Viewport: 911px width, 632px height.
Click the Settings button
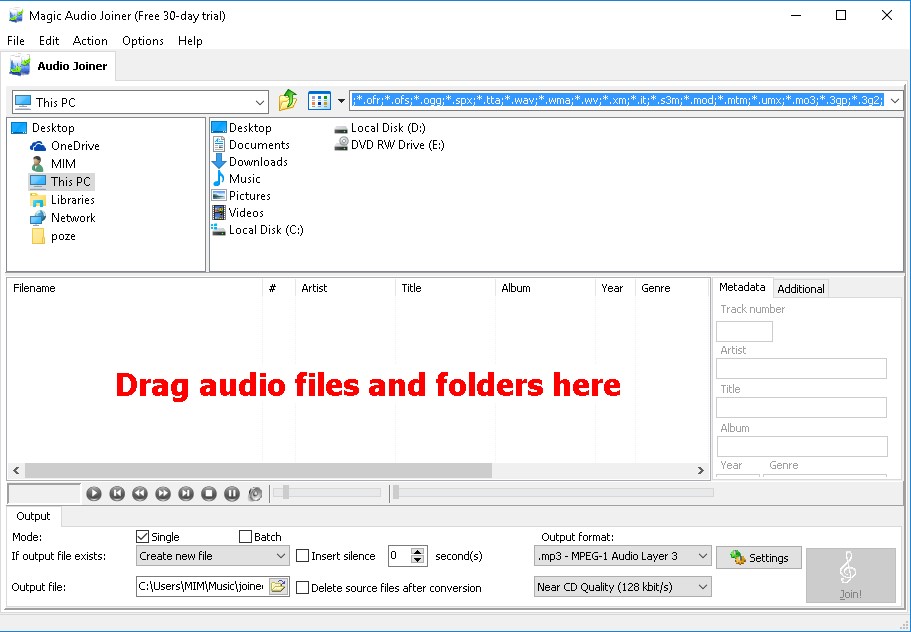click(x=758, y=557)
